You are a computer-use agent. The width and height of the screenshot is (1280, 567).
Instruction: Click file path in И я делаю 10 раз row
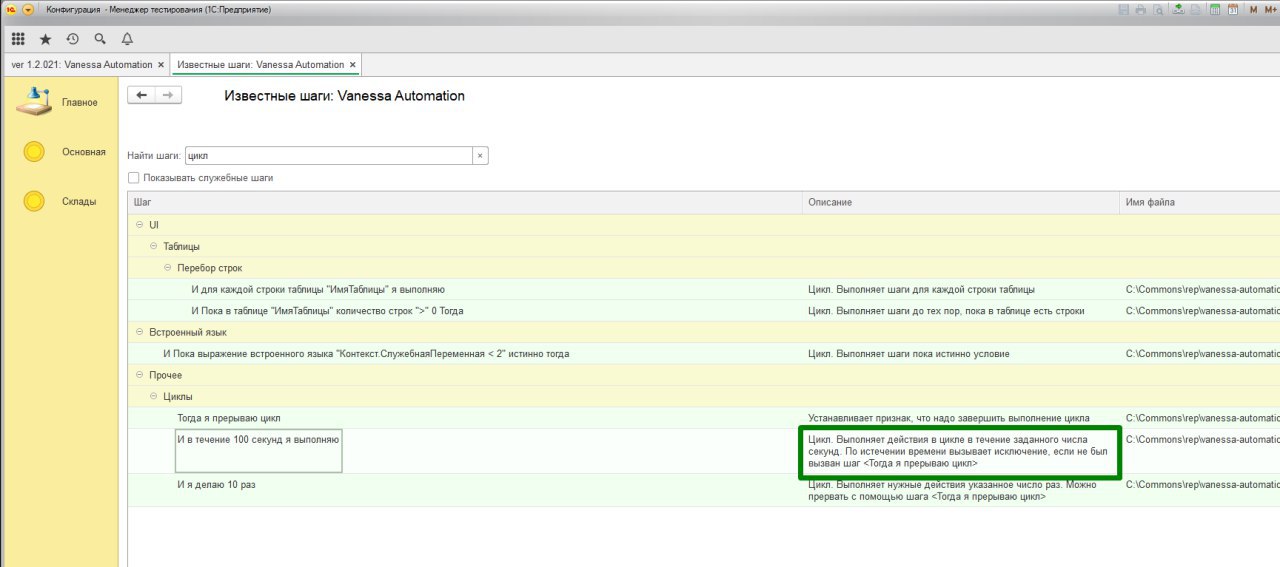[x=1203, y=485]
